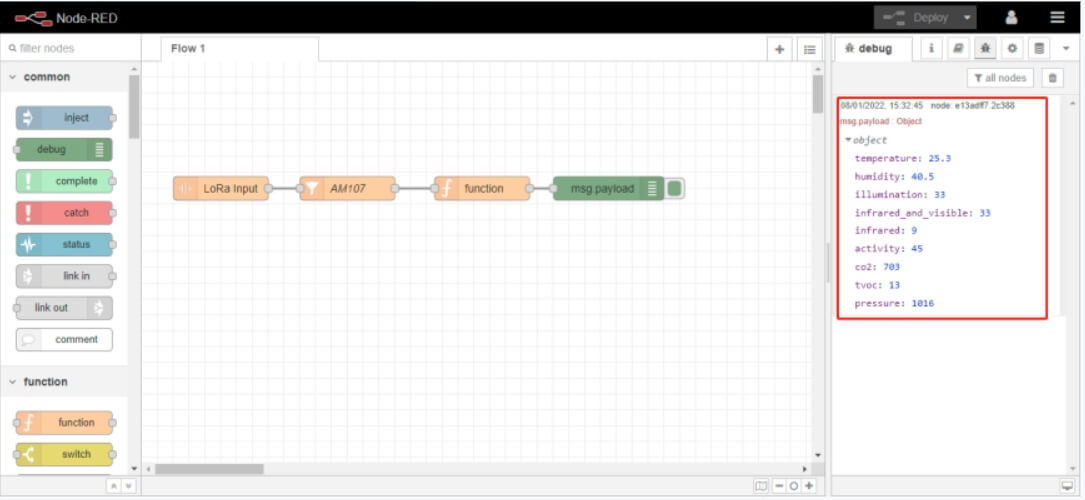Add a new flow with plus icon

[780, 49]
